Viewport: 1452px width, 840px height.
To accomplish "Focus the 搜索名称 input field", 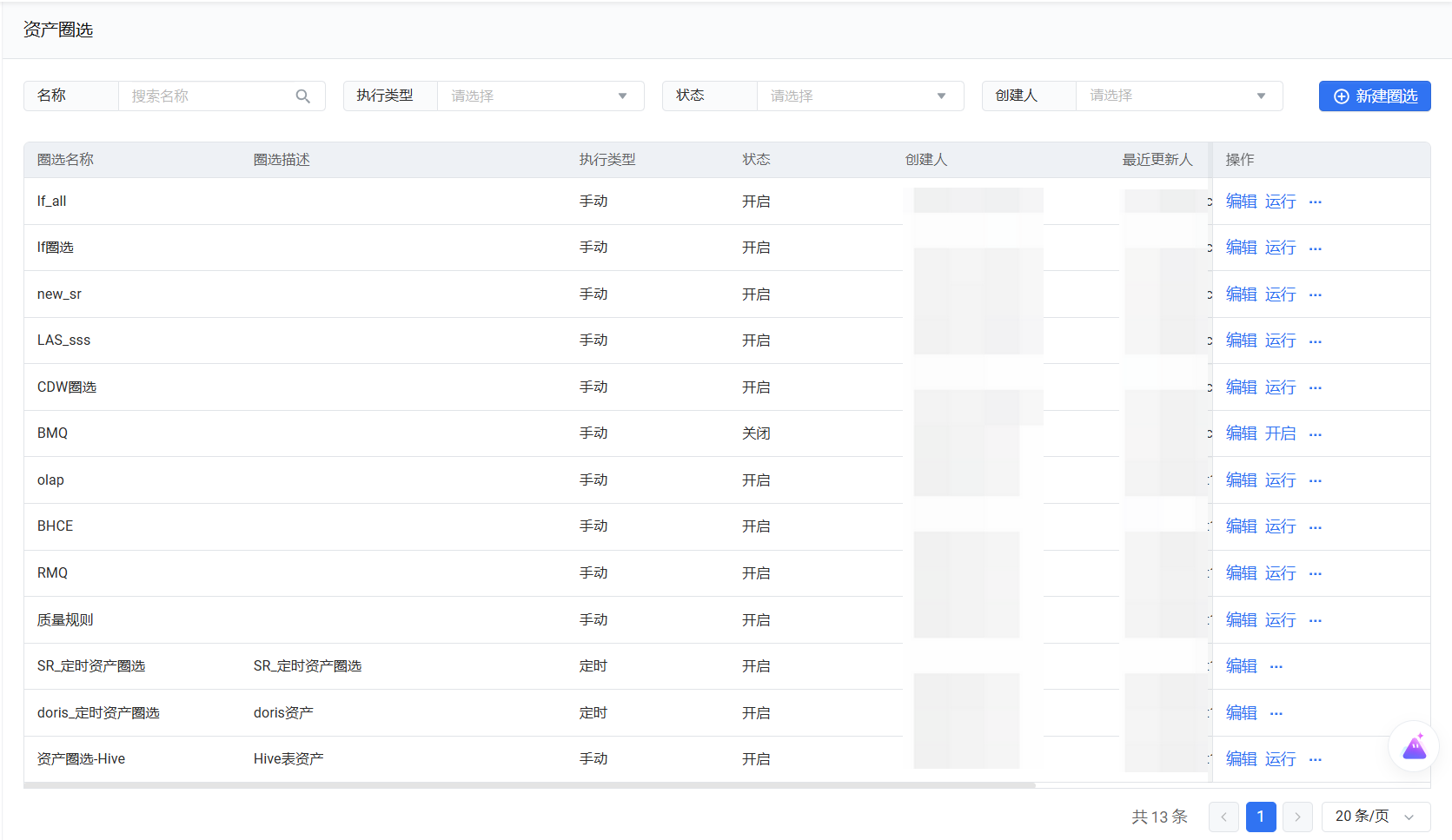I will (x=209, y=96).
